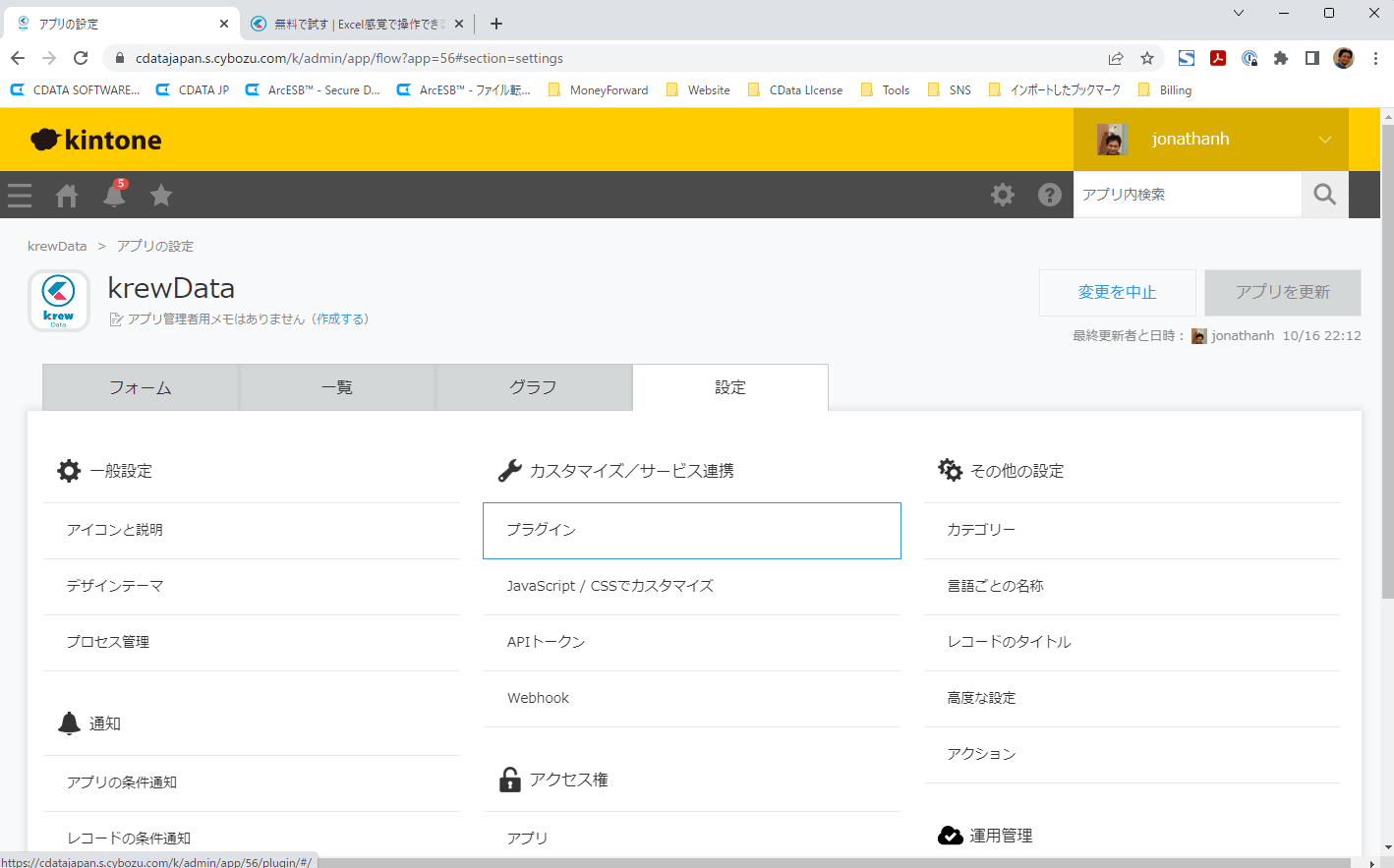The height and width of the screenshot is (868, 1394).
Task: Click the search magnifier button
Action: tap(1324, 195)
